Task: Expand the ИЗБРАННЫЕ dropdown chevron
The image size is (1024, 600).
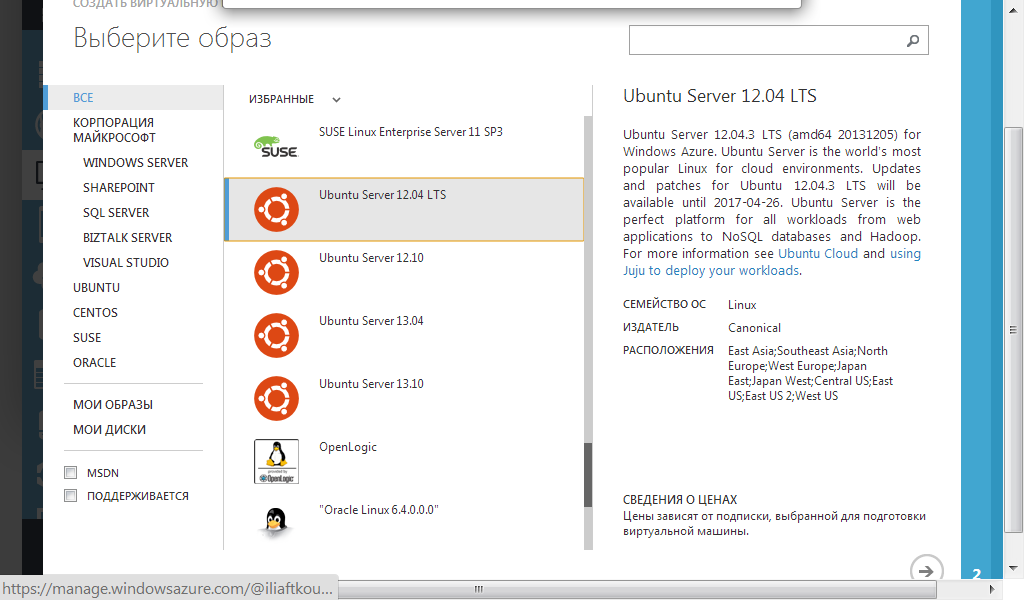Action: [x=336, y=100]
